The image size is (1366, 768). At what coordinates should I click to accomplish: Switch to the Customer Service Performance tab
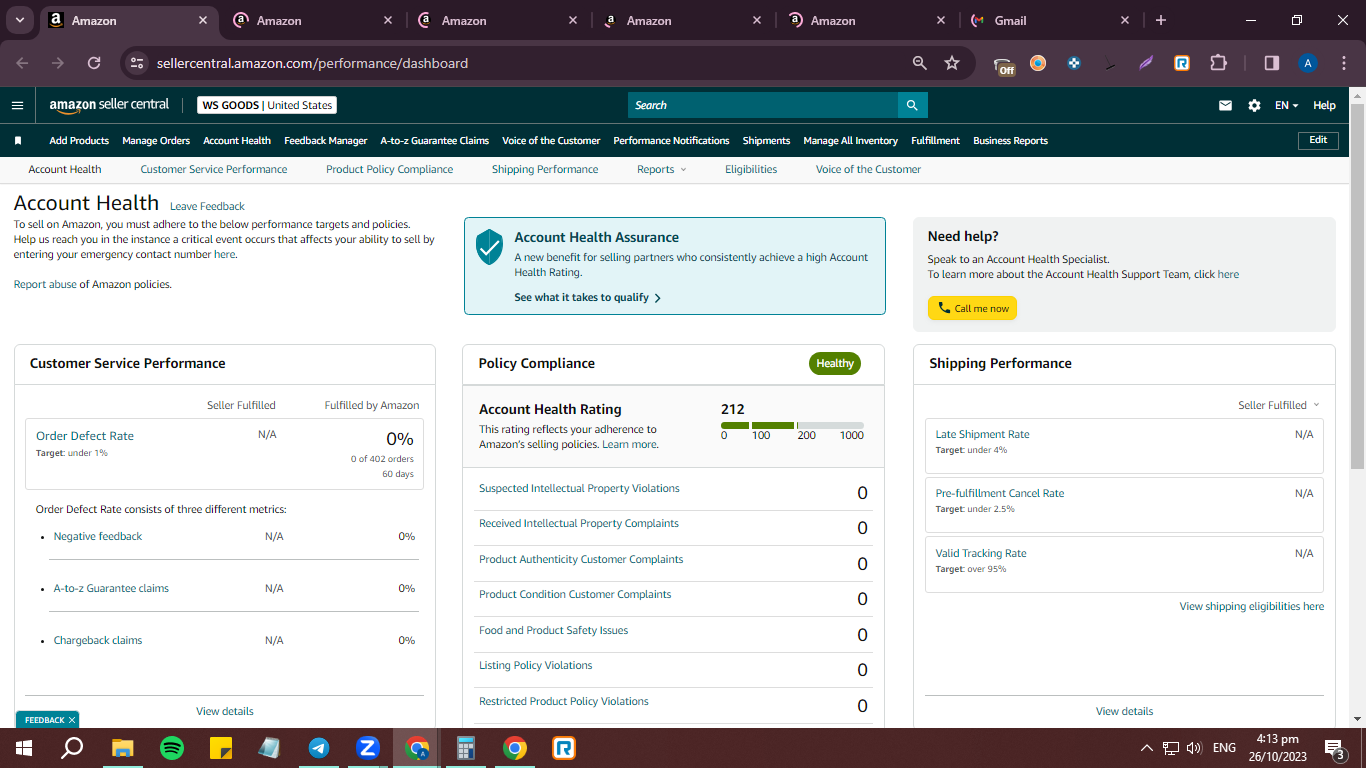coord(214,170)
